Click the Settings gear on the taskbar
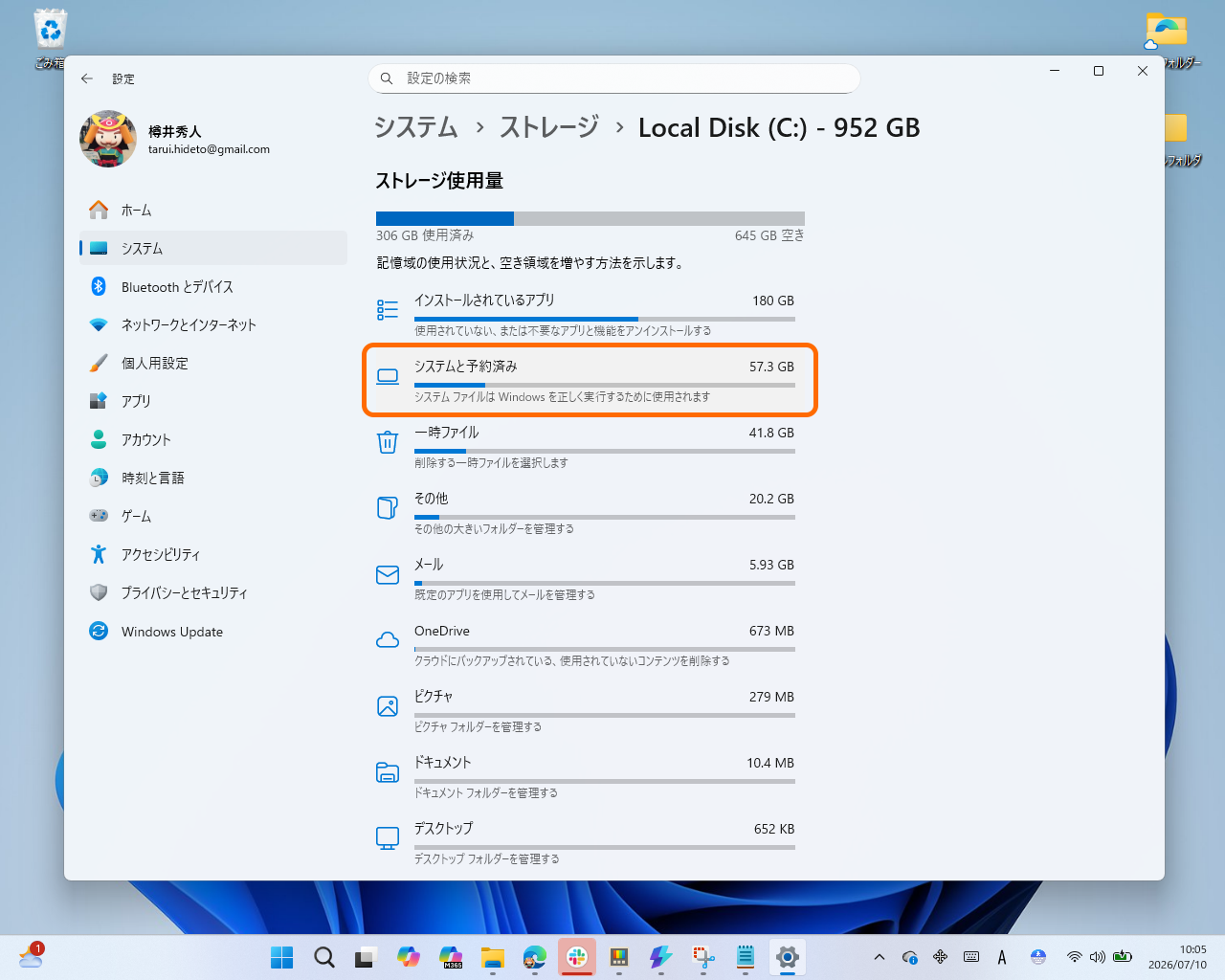 pos(788,957)
